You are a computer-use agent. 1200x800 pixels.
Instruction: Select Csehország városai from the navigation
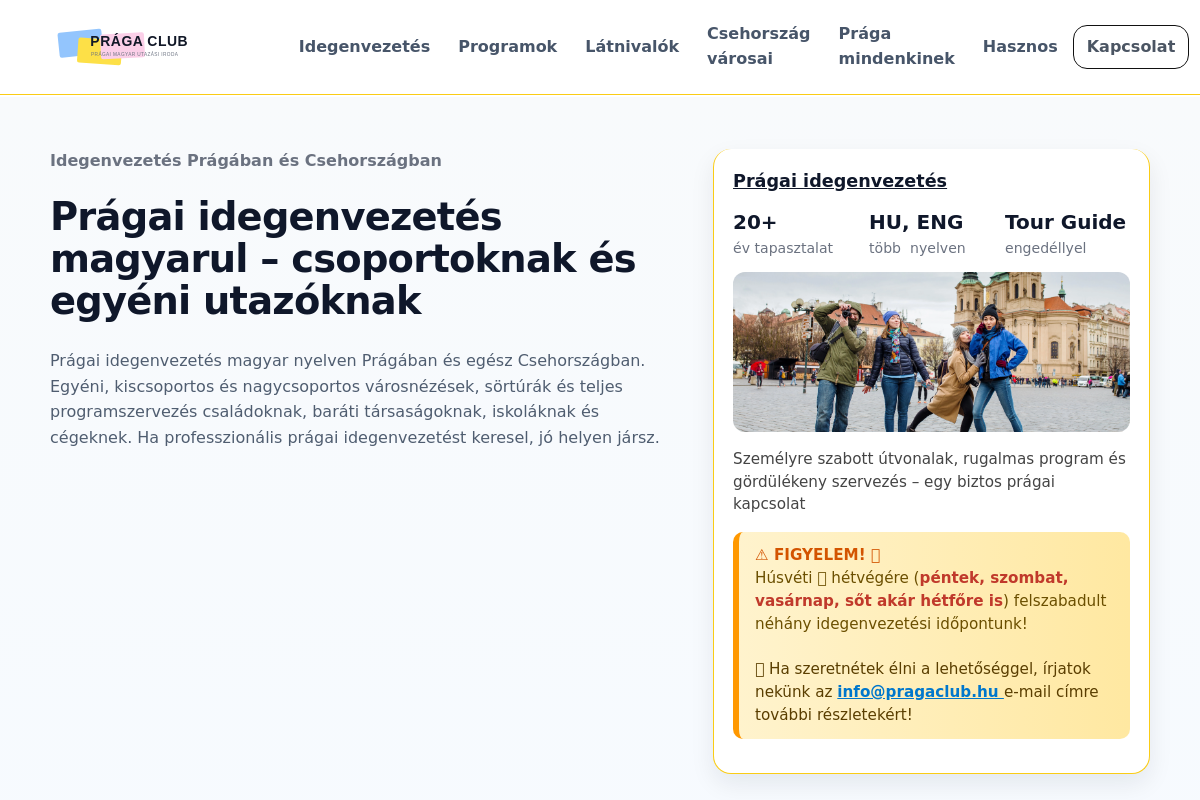click(758, 46)
